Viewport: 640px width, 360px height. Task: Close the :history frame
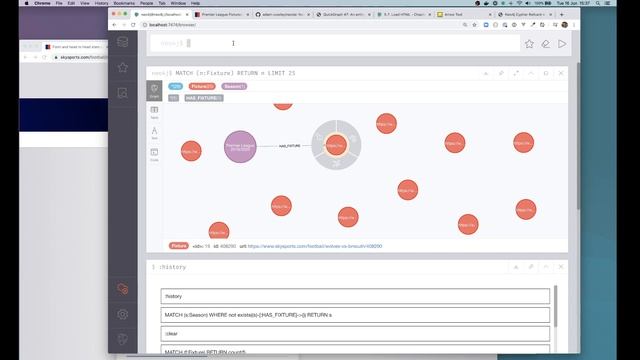(561, 267)
